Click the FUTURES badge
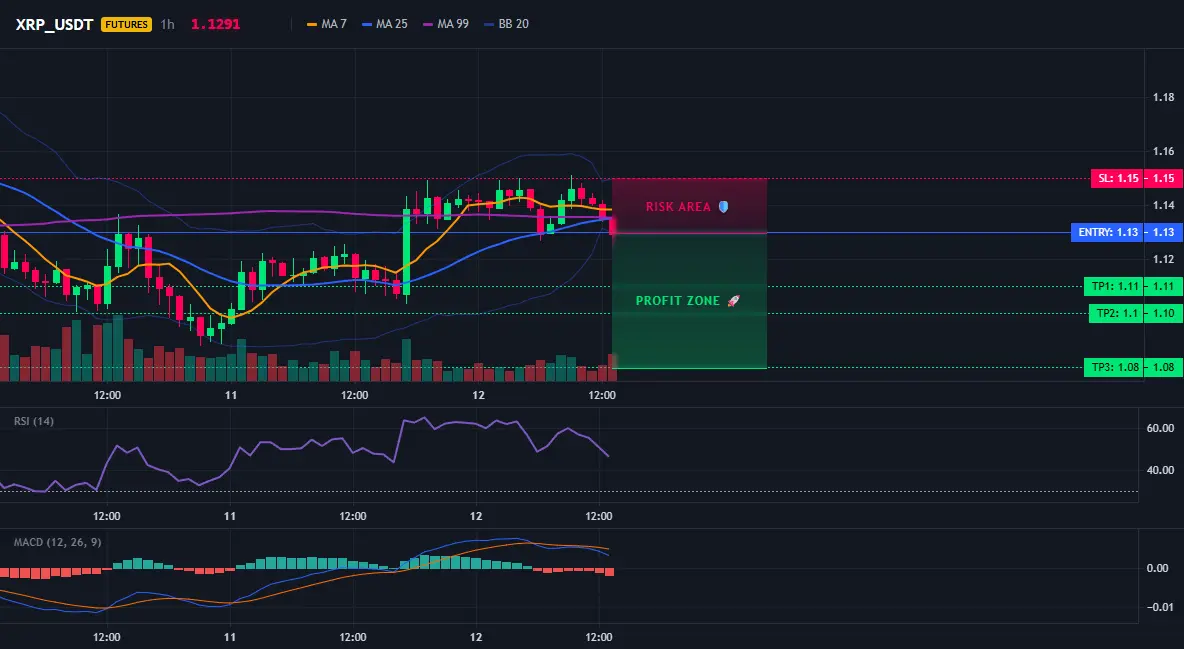1184x649 pixels. coord(126,24)
